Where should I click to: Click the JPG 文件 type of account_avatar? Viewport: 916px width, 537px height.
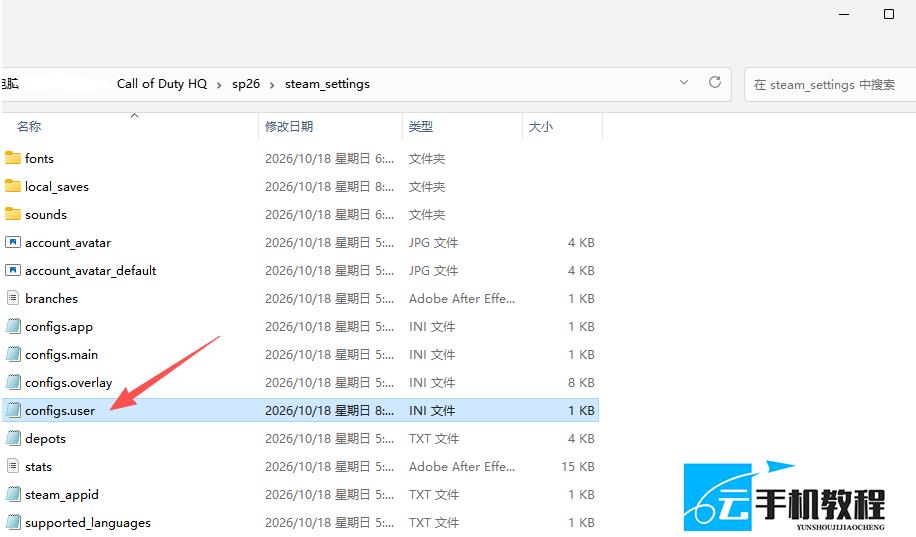433,242
